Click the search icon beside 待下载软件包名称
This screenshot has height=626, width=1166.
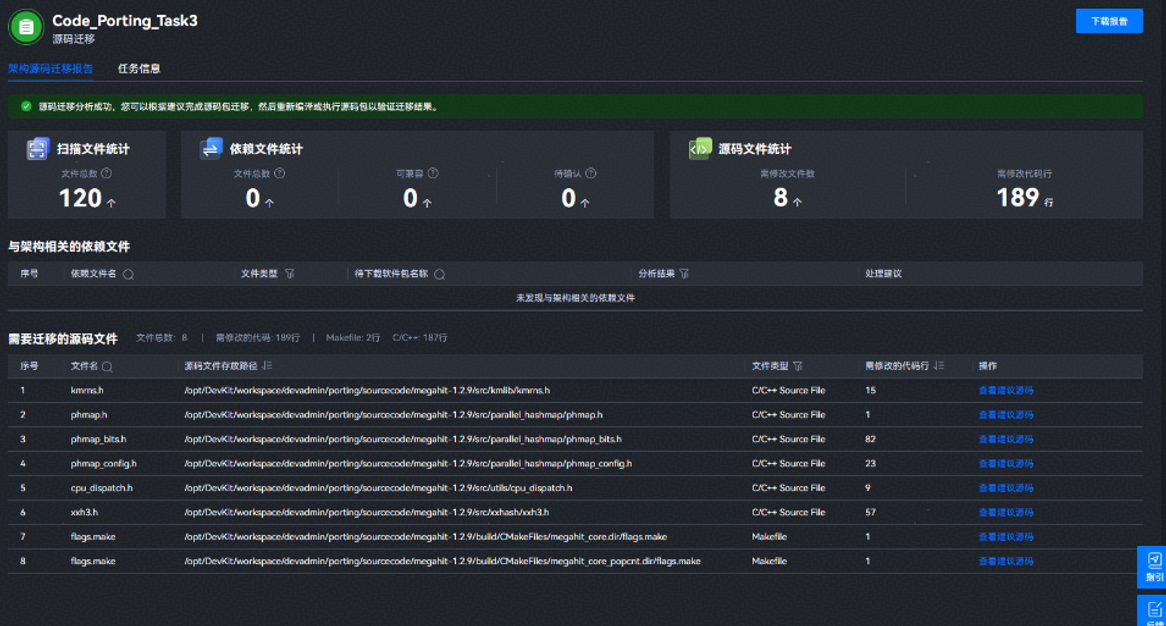click(x=439, y=274)
